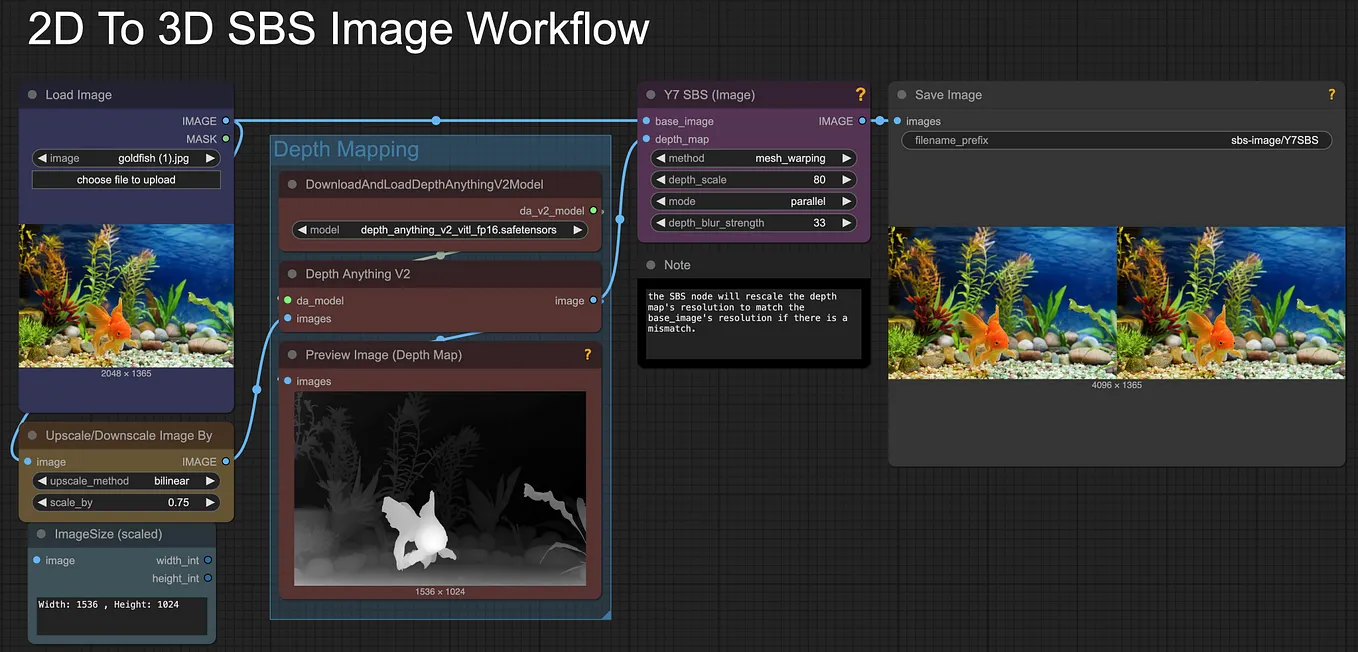Adjust the scale_by 0.75 value field
This screenshot has width=1358, height=652.
click(126, 503)
